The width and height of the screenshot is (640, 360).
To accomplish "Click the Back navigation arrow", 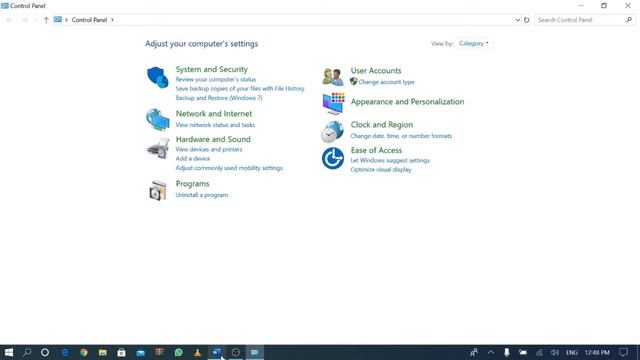I will tap(9, 20).
